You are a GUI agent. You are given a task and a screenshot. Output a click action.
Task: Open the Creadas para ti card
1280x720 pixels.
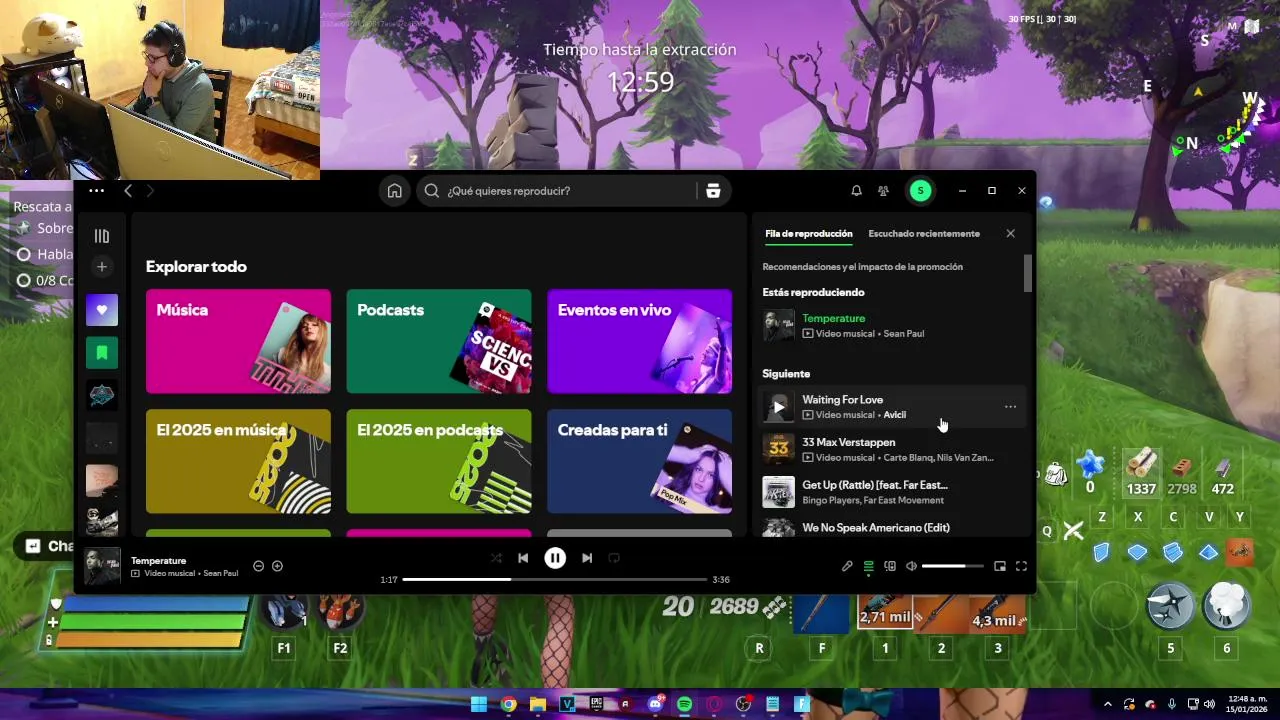[x=640, y=461]
